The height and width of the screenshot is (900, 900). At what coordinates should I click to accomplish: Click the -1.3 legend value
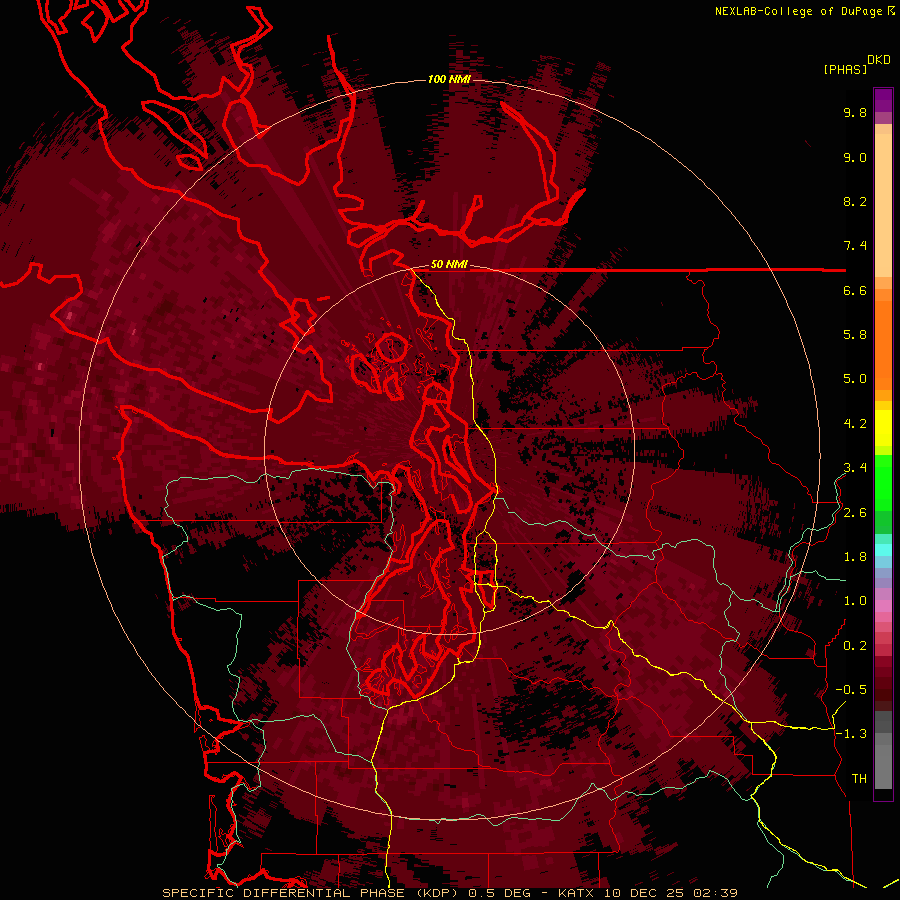tap(851, 734)
